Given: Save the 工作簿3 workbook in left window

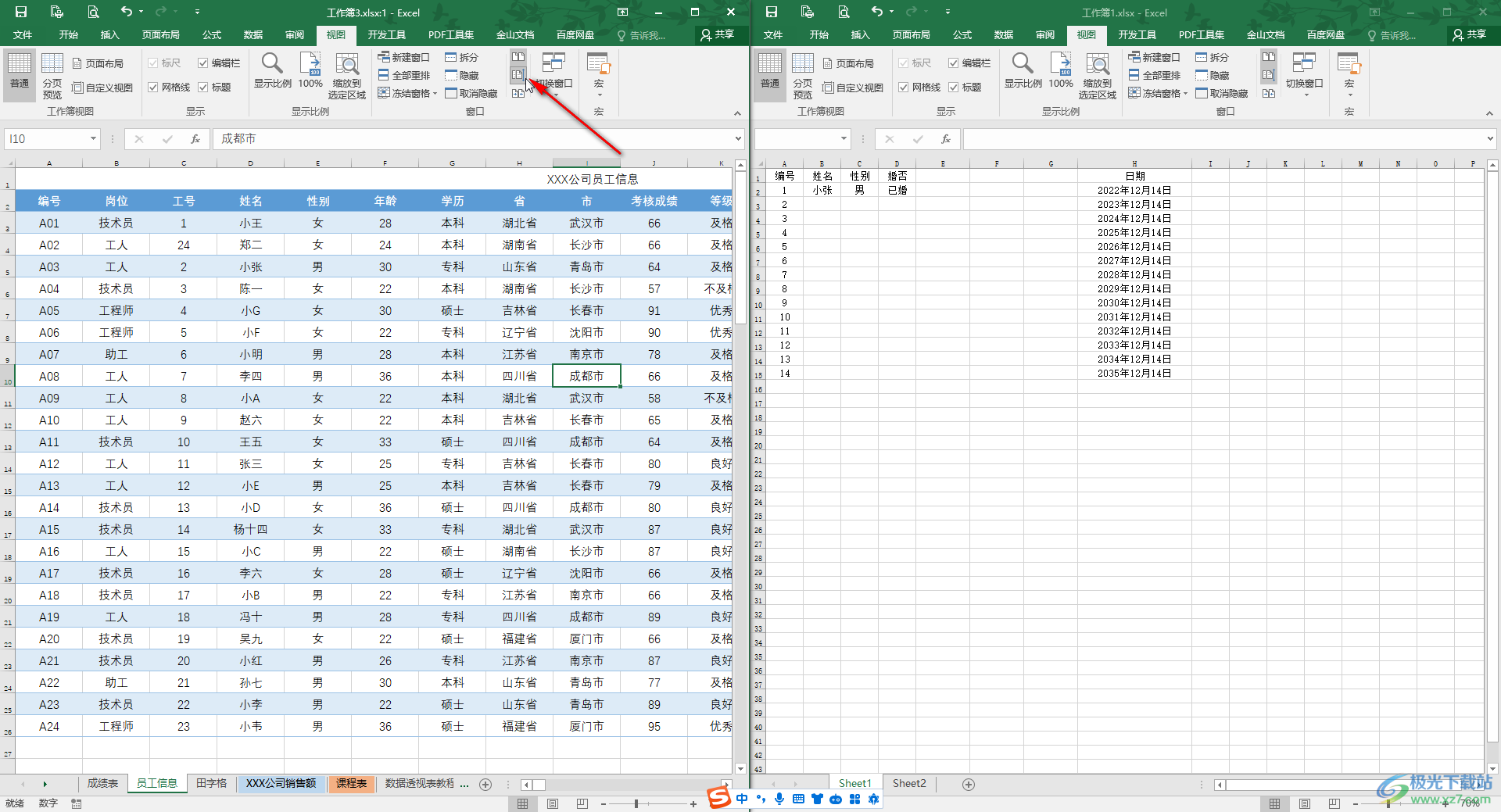Looking at the screenshot, I should (x=21, y=12).
